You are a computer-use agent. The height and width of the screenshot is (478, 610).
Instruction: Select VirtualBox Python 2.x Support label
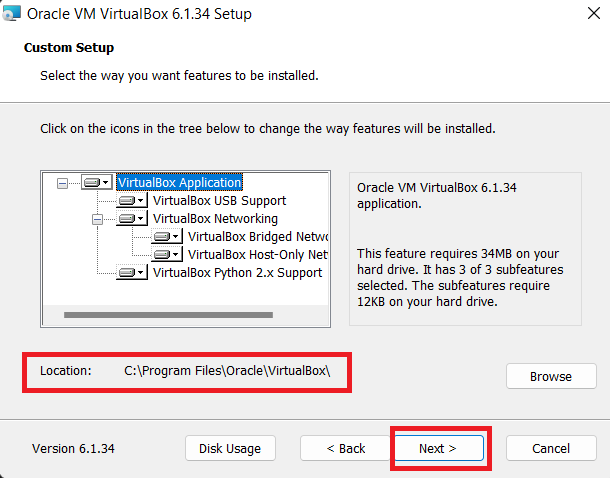tap(237, 273)
